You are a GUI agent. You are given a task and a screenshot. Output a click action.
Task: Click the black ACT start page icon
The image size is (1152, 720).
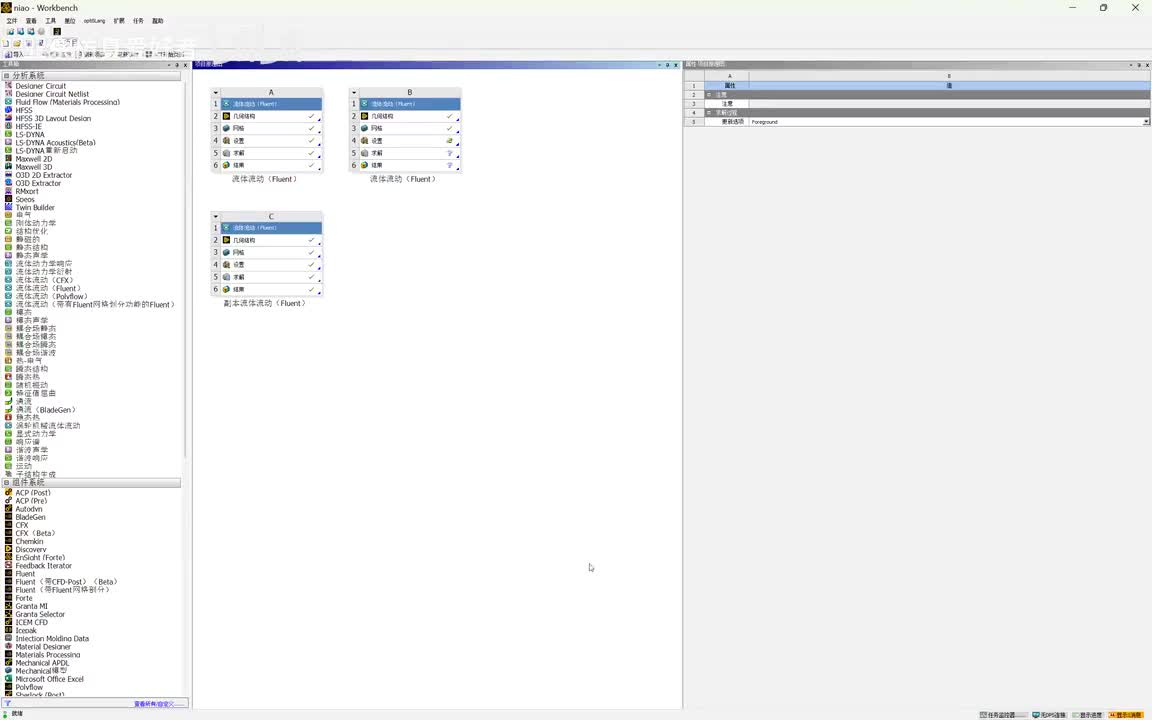[x=57, y=32]
